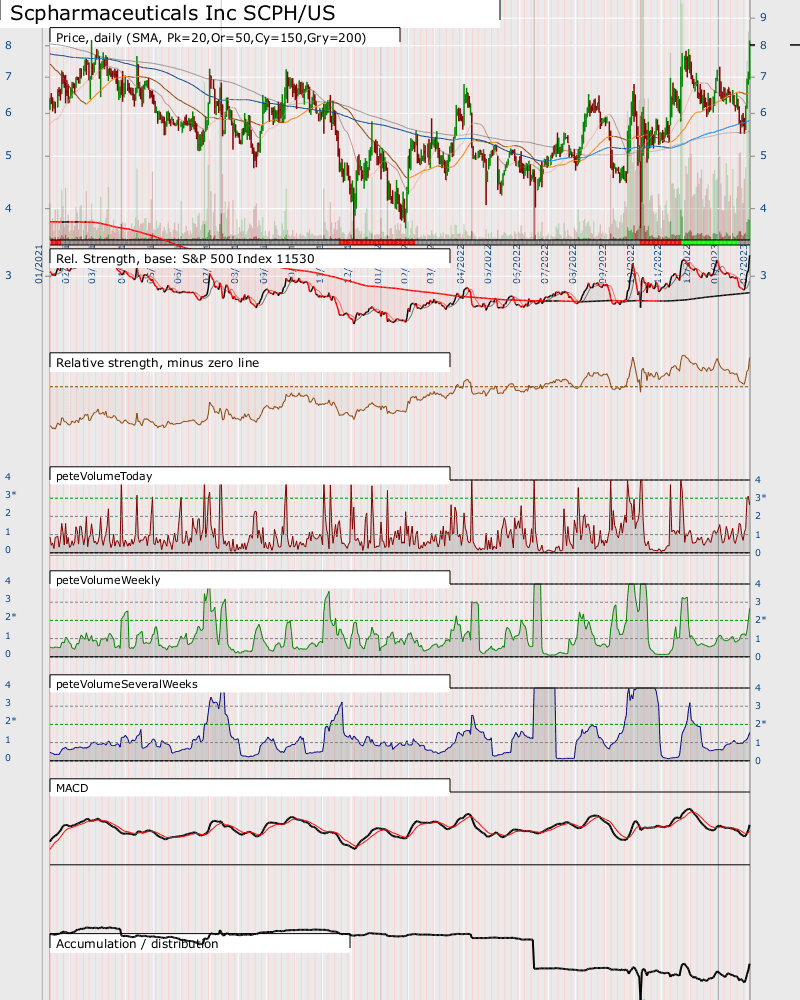Click the 8 on the left price axis
Viewport: 800px width, 1000px height.
8,45
